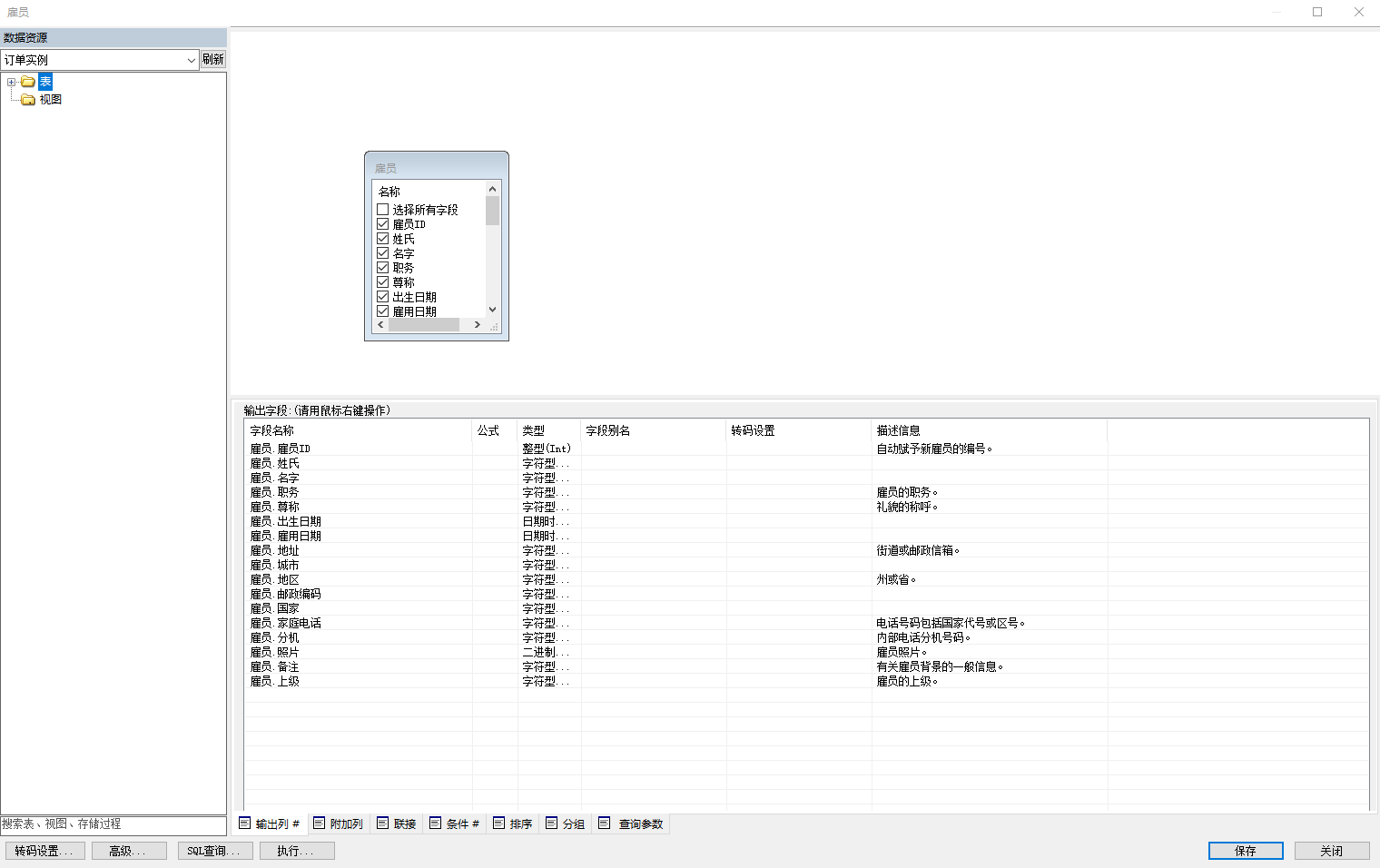Click the 排序 tab icon

498,824
